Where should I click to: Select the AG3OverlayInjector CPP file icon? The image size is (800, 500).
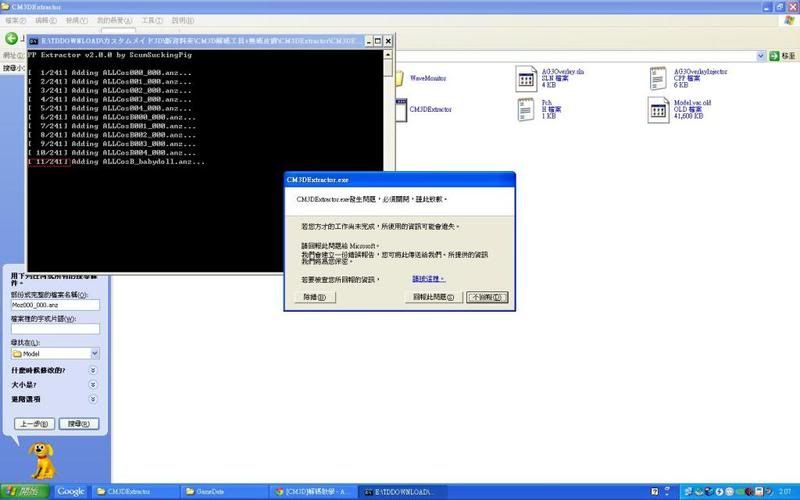click(658, 79)
